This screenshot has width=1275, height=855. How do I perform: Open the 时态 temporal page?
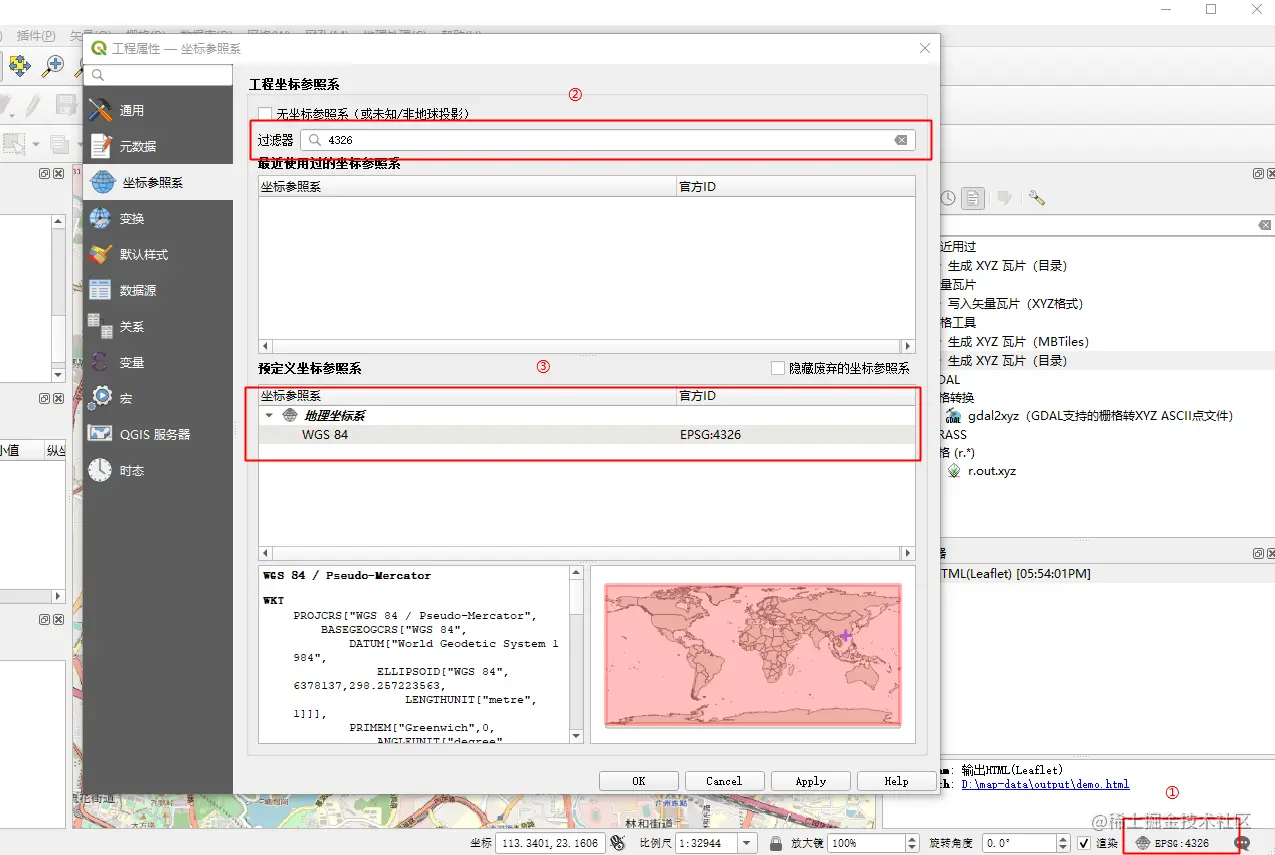(x=158, y=470)
